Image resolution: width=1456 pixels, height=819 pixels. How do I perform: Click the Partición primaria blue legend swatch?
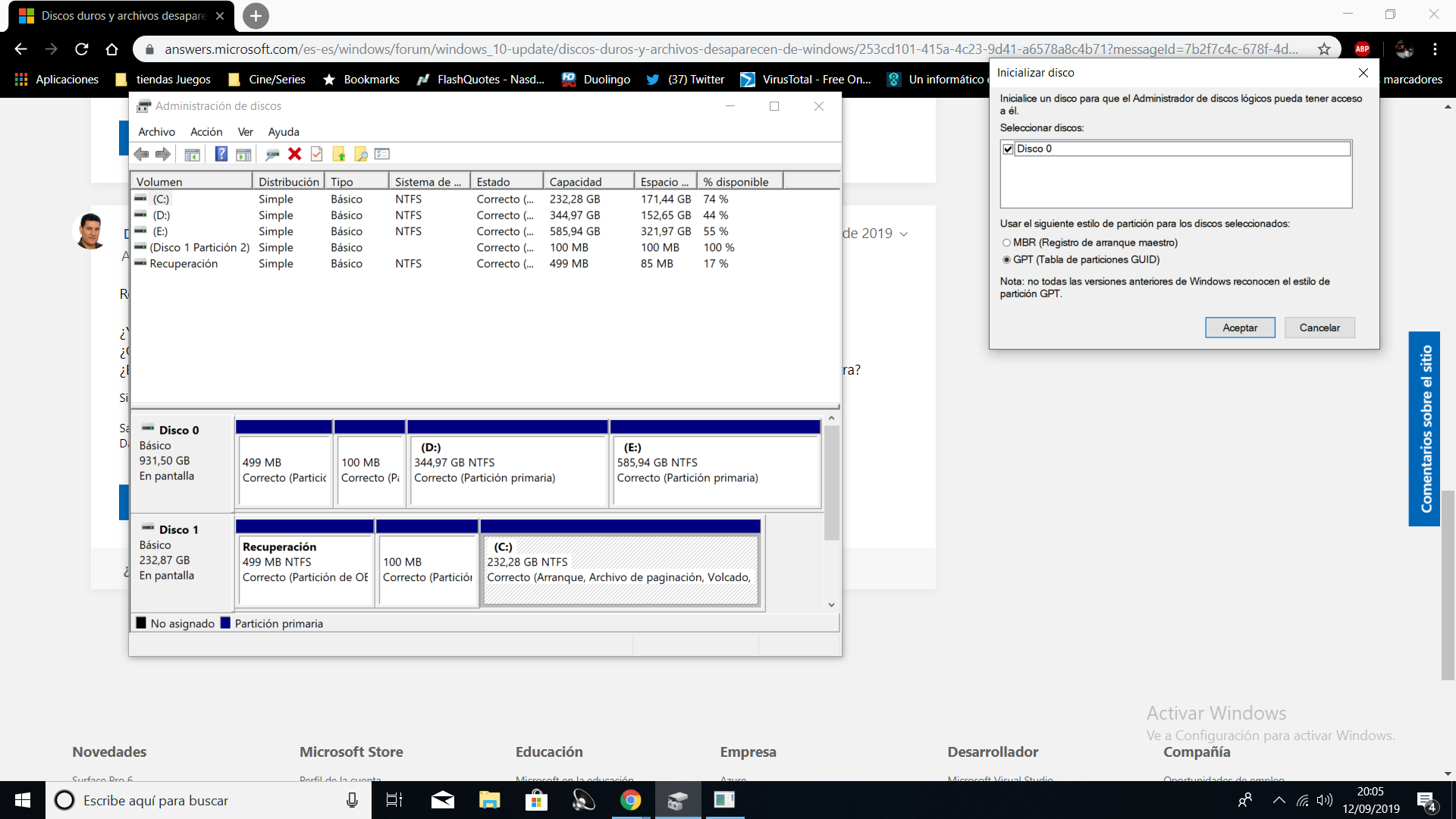click(225, 623)
